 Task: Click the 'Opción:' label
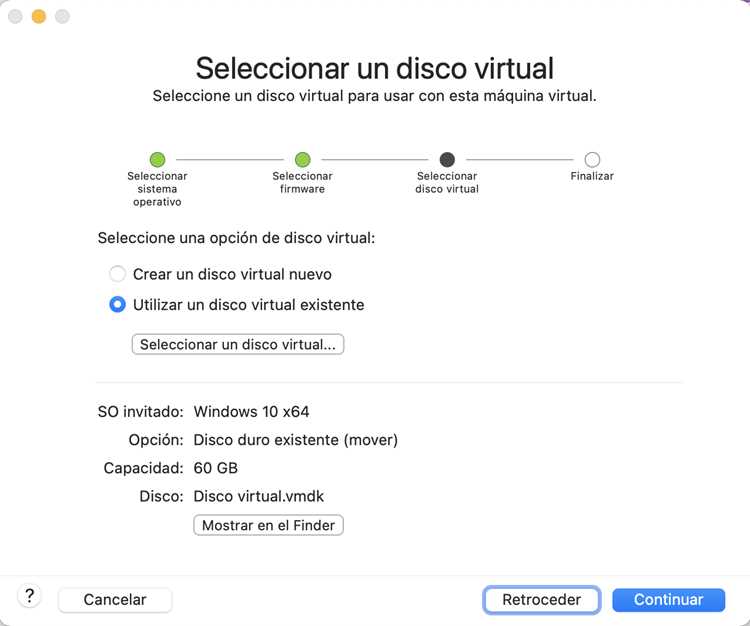(156, 440)
